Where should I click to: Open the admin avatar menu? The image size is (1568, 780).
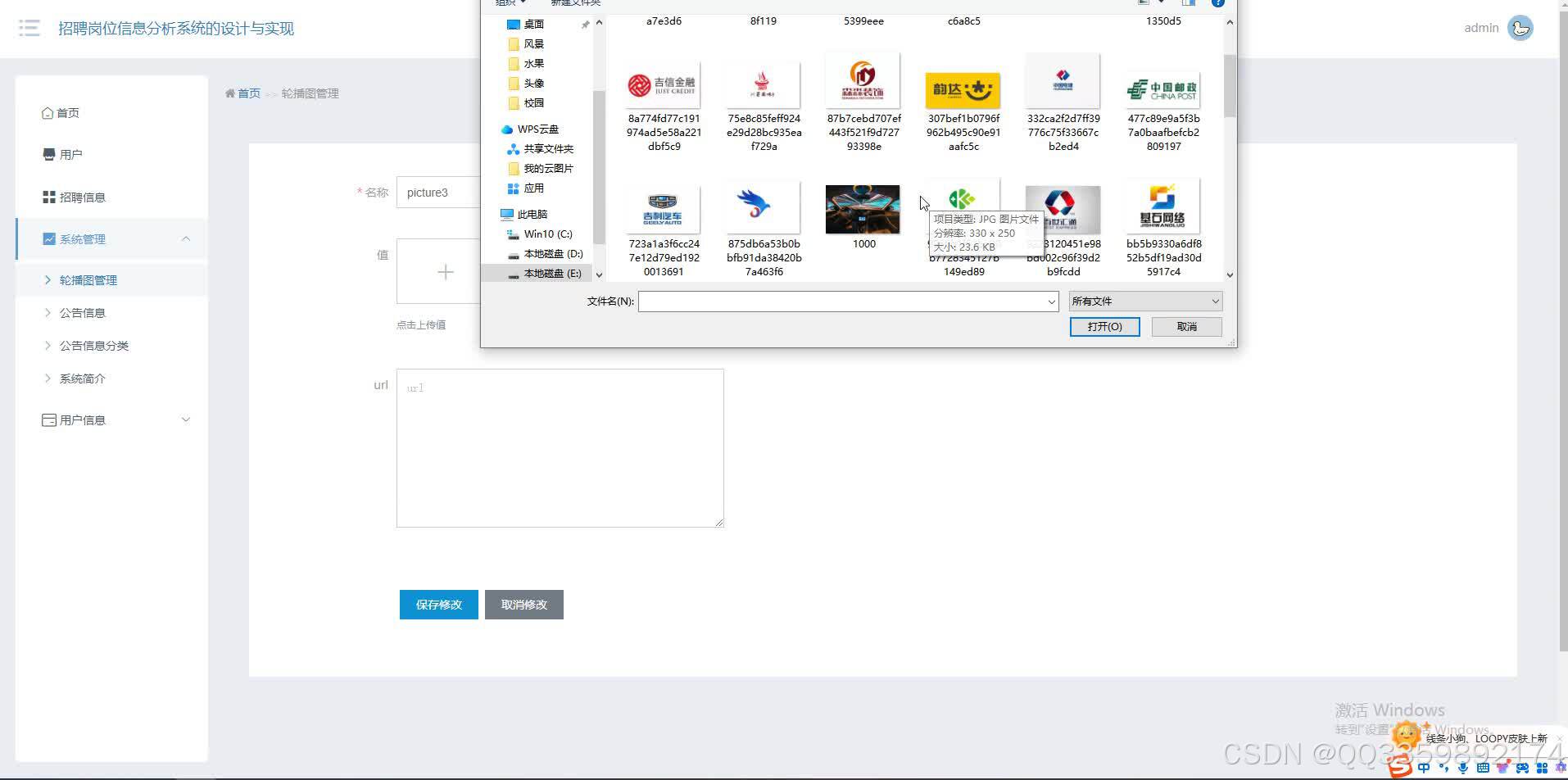tap(1520, 28)
